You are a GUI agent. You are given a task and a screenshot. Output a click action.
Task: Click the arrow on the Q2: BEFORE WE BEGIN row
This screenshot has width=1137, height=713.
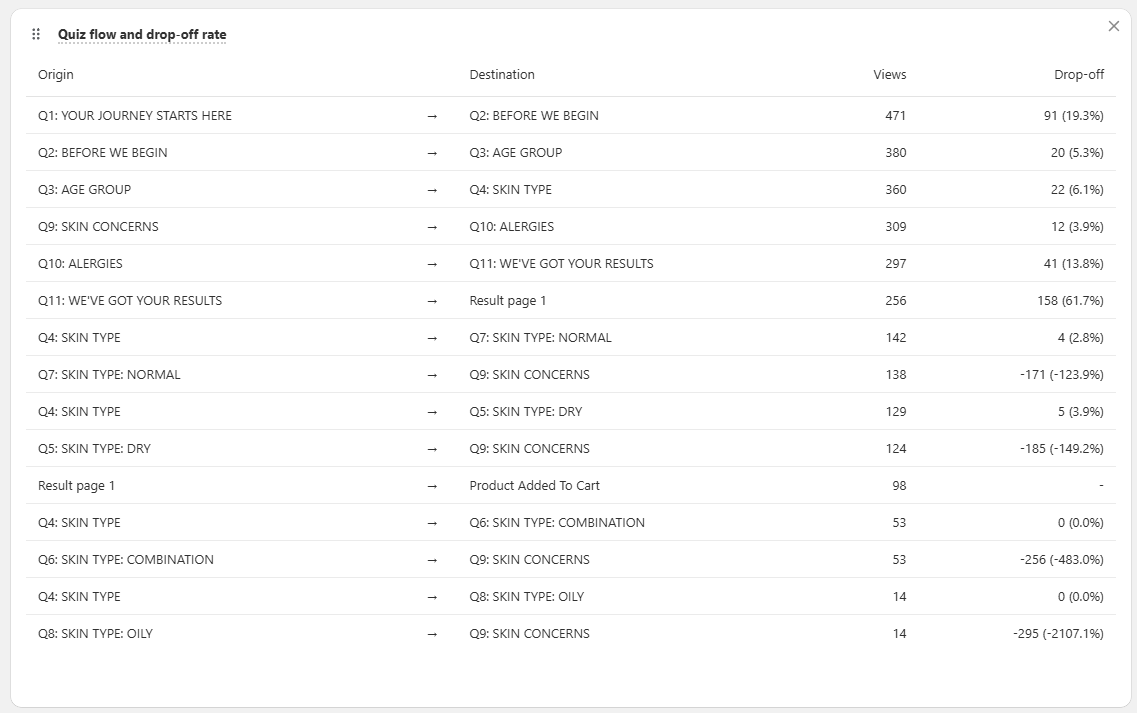(432, 153)
